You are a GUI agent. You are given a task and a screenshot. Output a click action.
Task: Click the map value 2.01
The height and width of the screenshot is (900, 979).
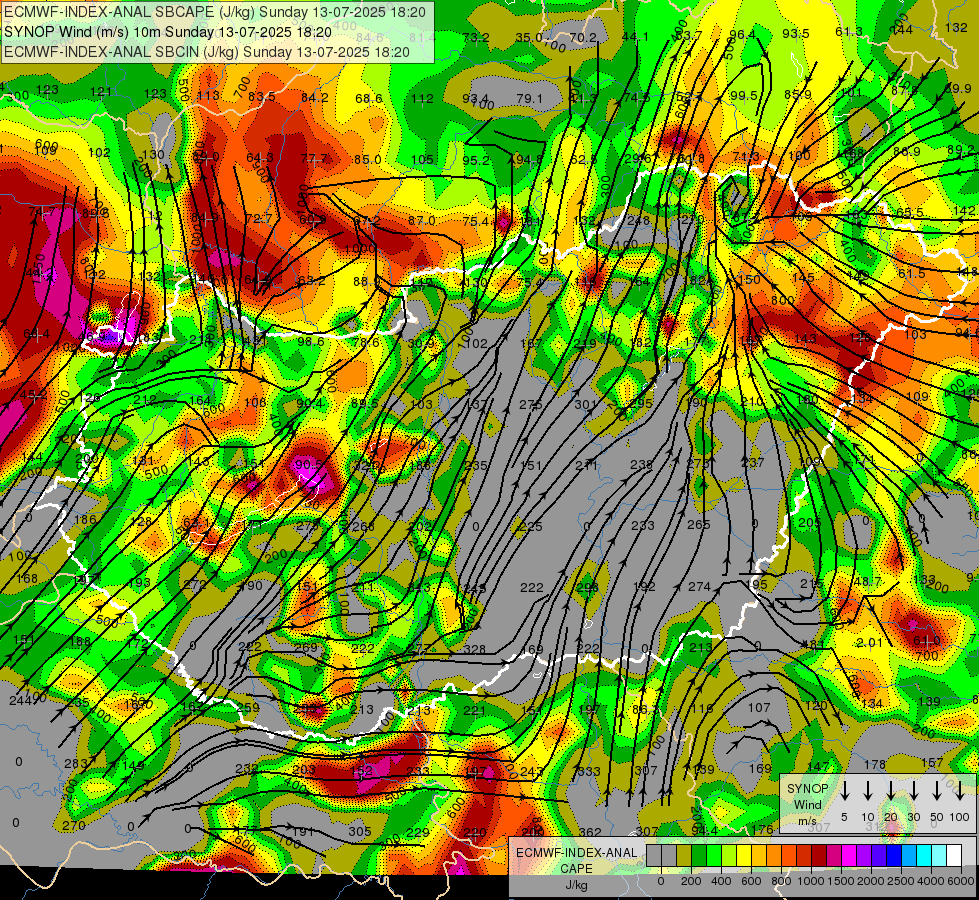click(x=869, y=643)
